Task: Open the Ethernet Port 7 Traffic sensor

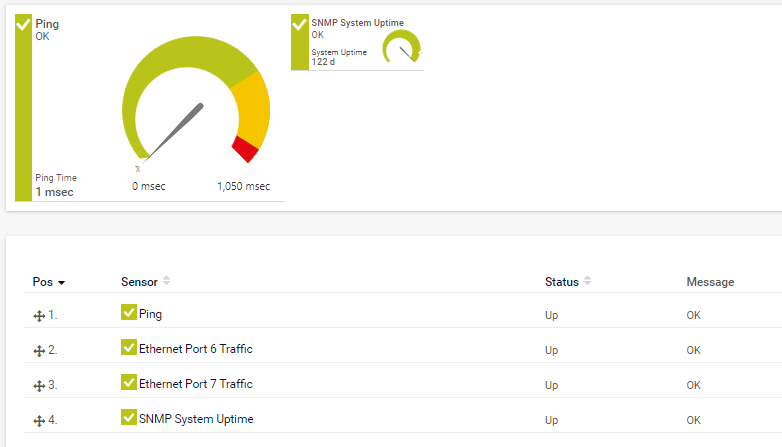Action: point(195,384)
